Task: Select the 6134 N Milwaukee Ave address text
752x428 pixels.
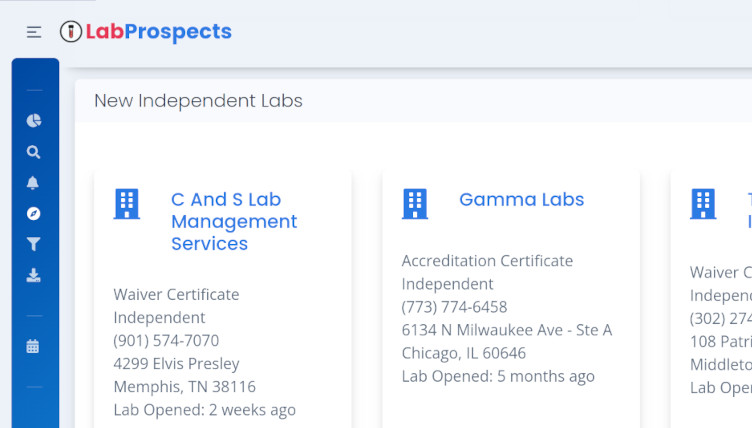Action: (x=507, y=330)
